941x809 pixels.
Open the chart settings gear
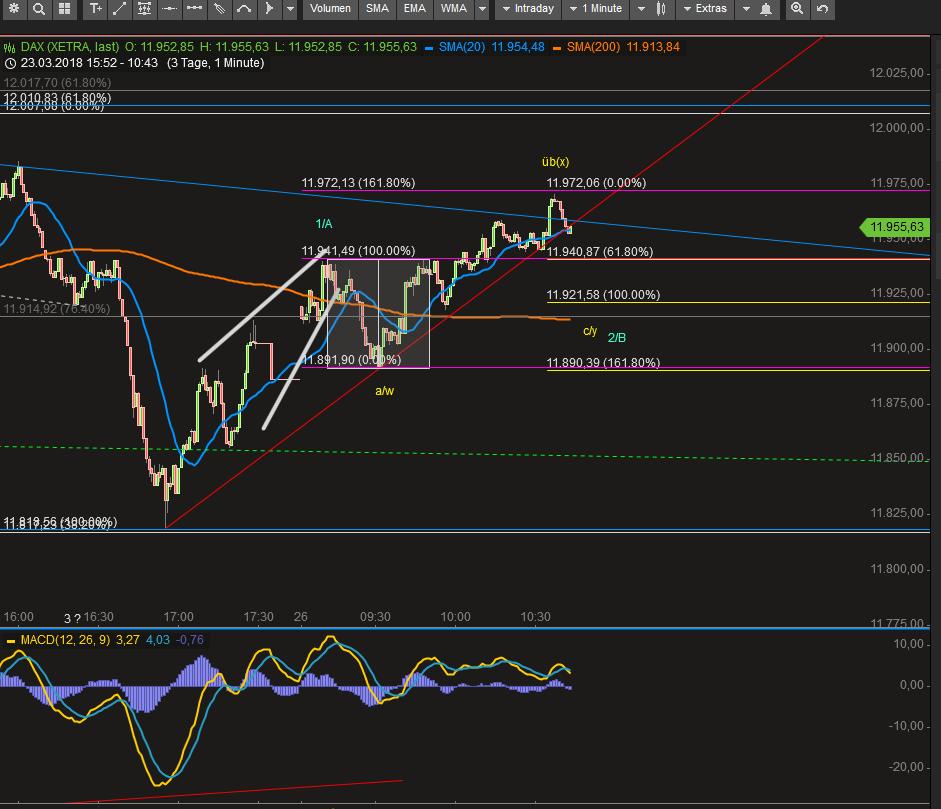coord(14,8)
